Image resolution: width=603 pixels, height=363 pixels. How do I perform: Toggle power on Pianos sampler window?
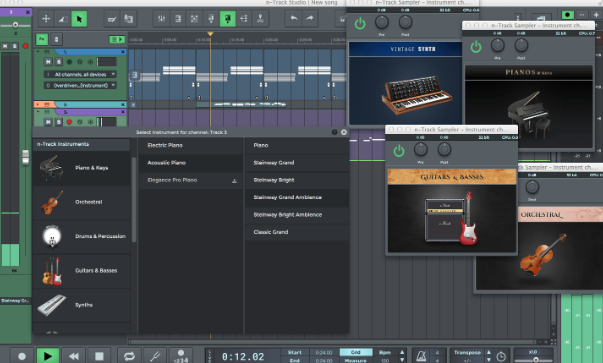pyautogui.click(x=476, y=47)
